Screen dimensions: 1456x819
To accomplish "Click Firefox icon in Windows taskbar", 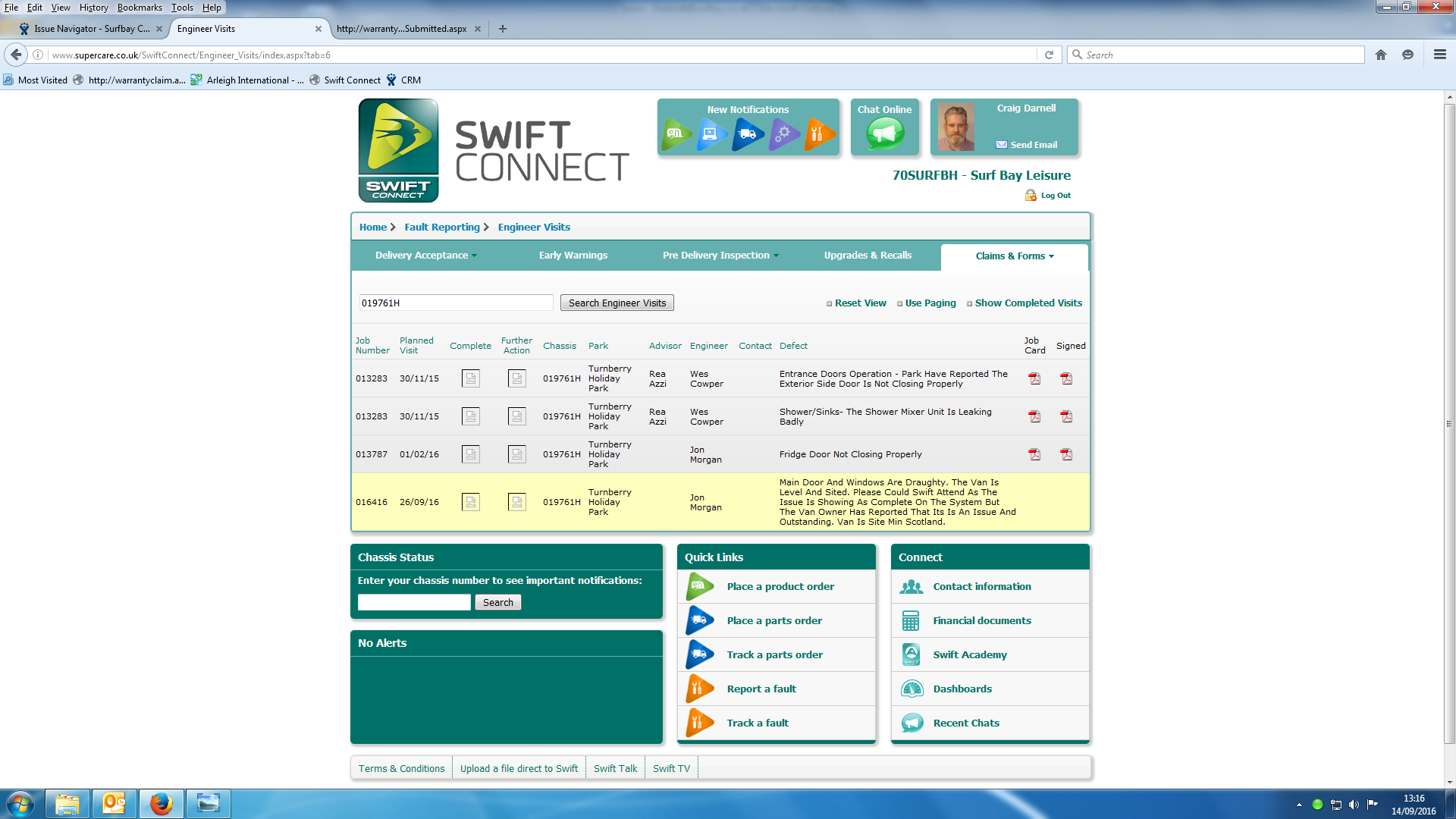I will (x=161, y=803).
